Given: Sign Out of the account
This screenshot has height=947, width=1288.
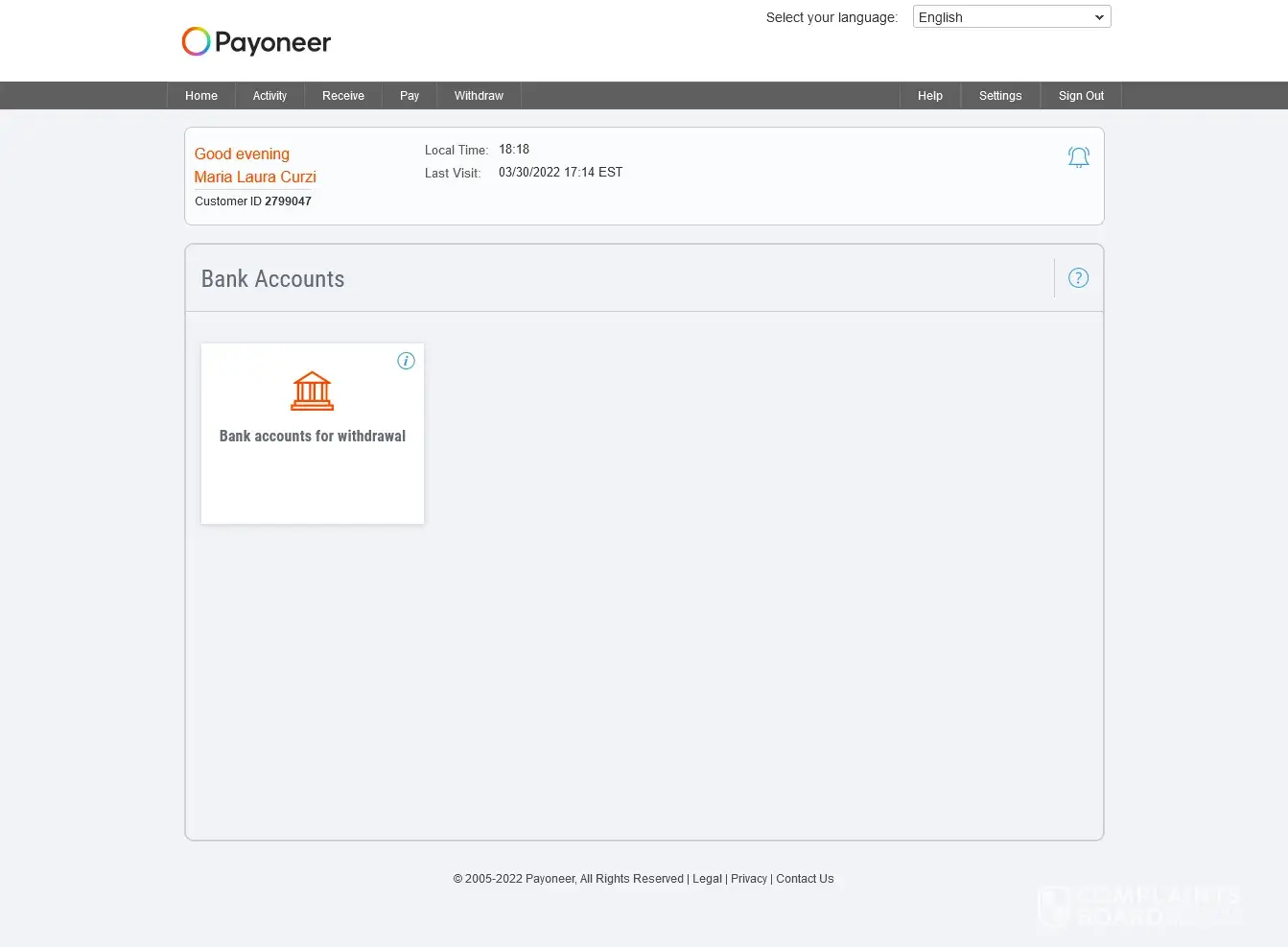Looking at the screenshot, I should pyautogui.click(x=1081, y=96).
